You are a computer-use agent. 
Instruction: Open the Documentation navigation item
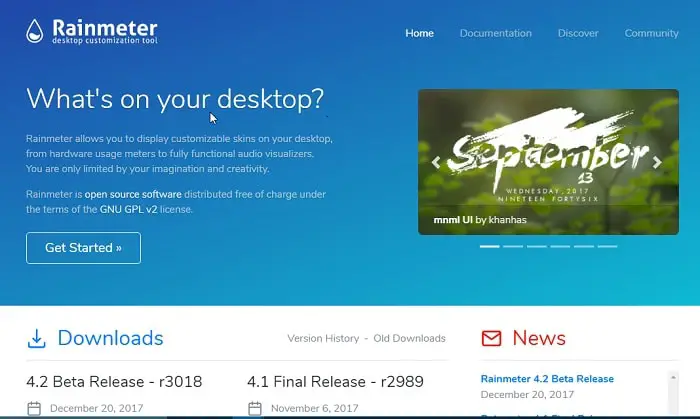(x=496, y=33)
